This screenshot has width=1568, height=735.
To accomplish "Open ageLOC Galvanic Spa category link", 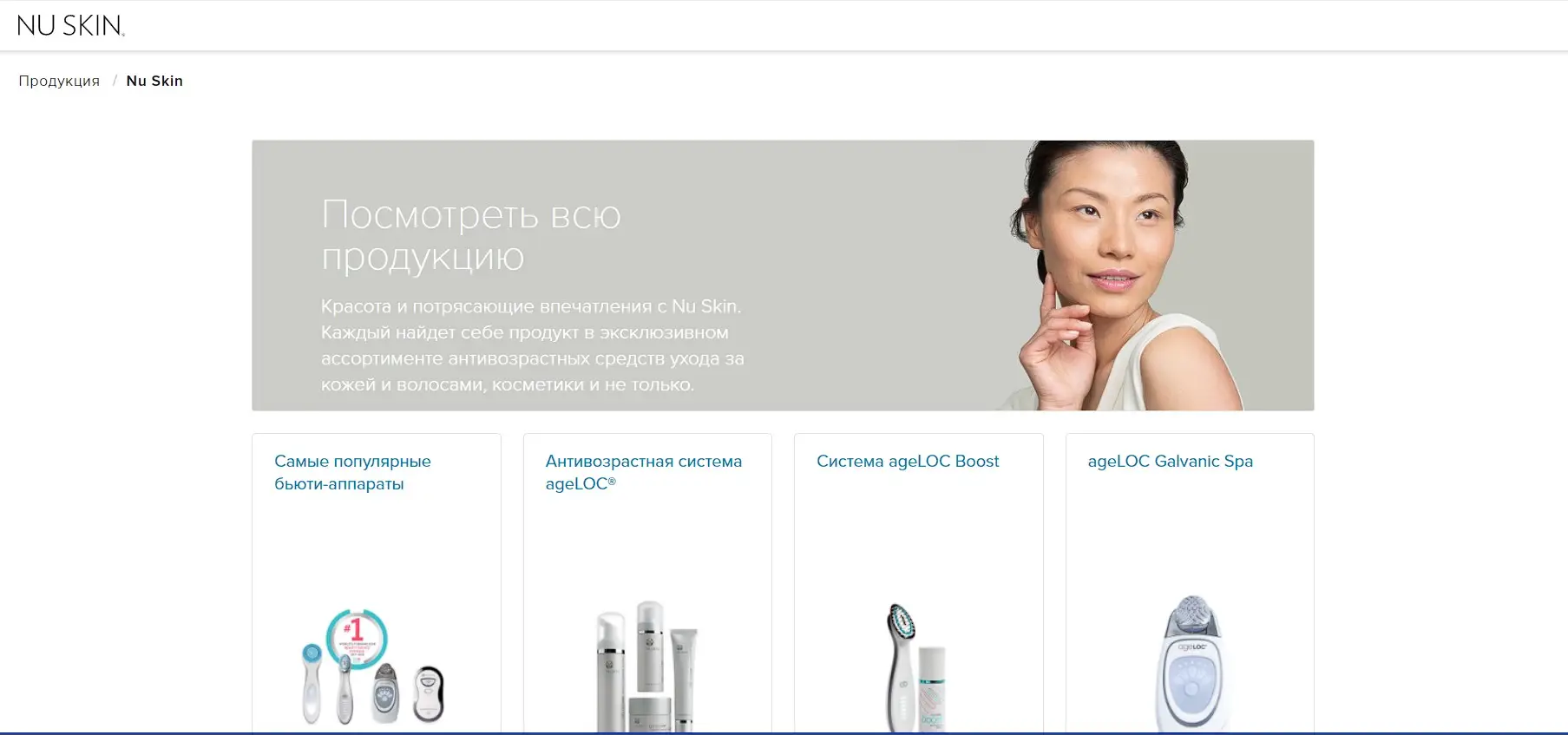I will pos(1171,461).
